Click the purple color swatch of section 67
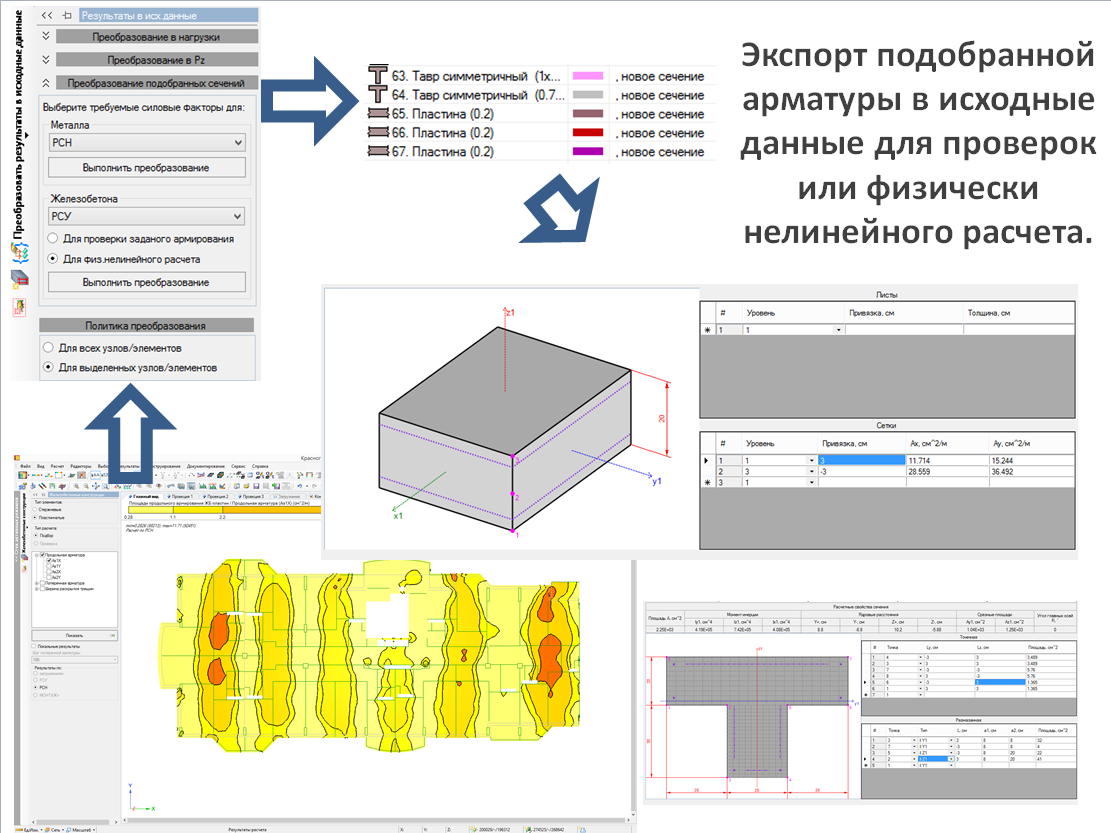 point(588,151)
